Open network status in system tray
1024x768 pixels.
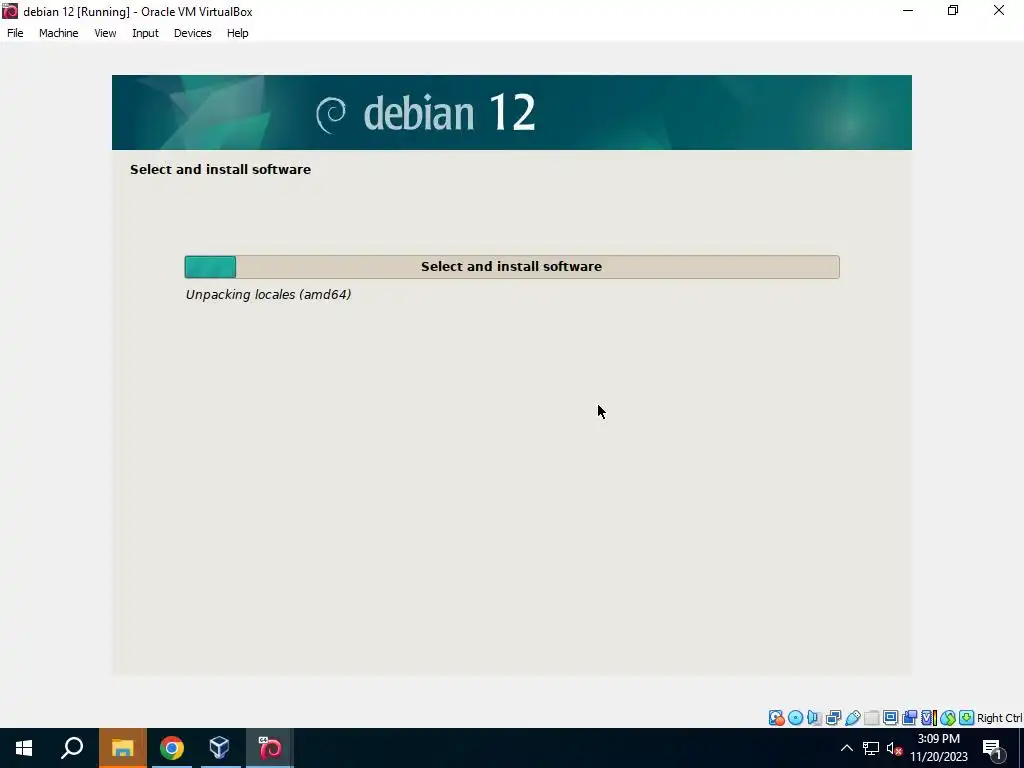[x=871, y=748]
